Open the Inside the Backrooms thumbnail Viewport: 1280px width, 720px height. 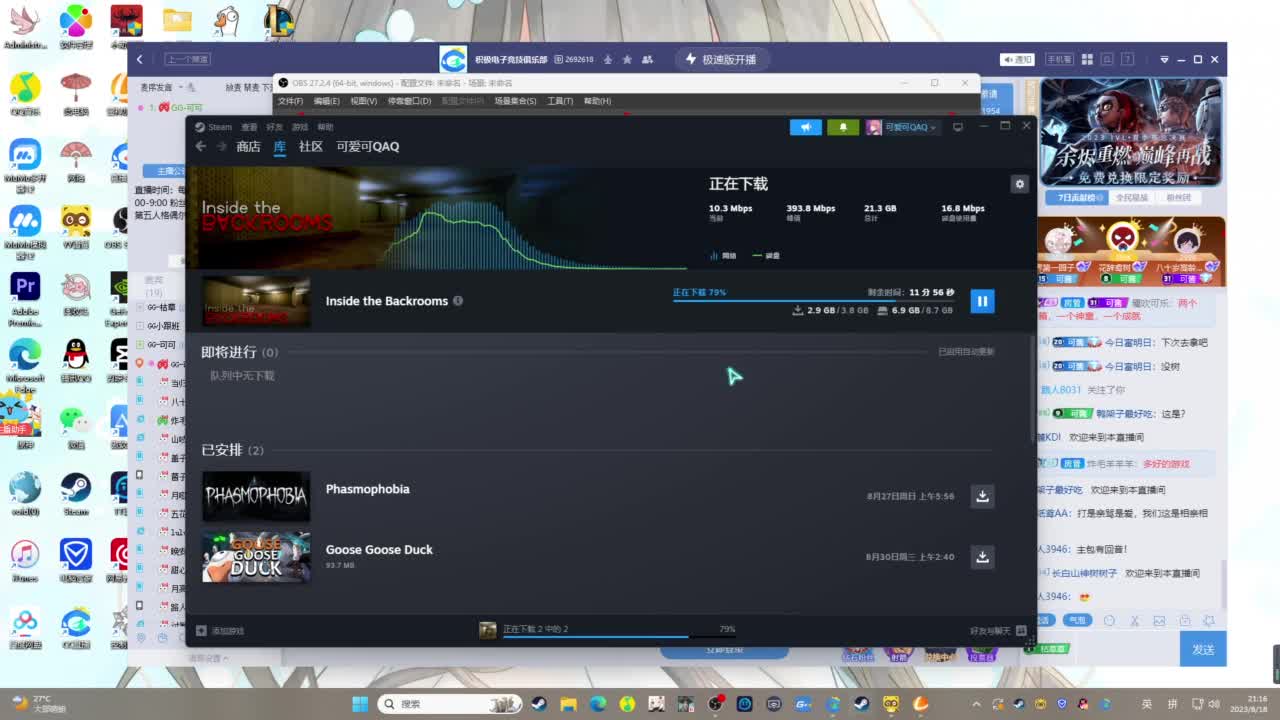[256, 301]
